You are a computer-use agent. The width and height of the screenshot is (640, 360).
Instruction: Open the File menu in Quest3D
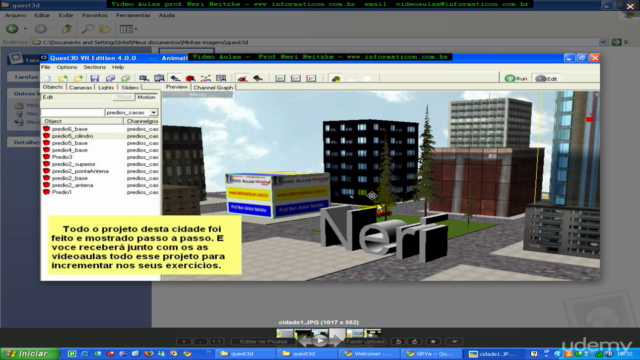(x=46, y=67)
